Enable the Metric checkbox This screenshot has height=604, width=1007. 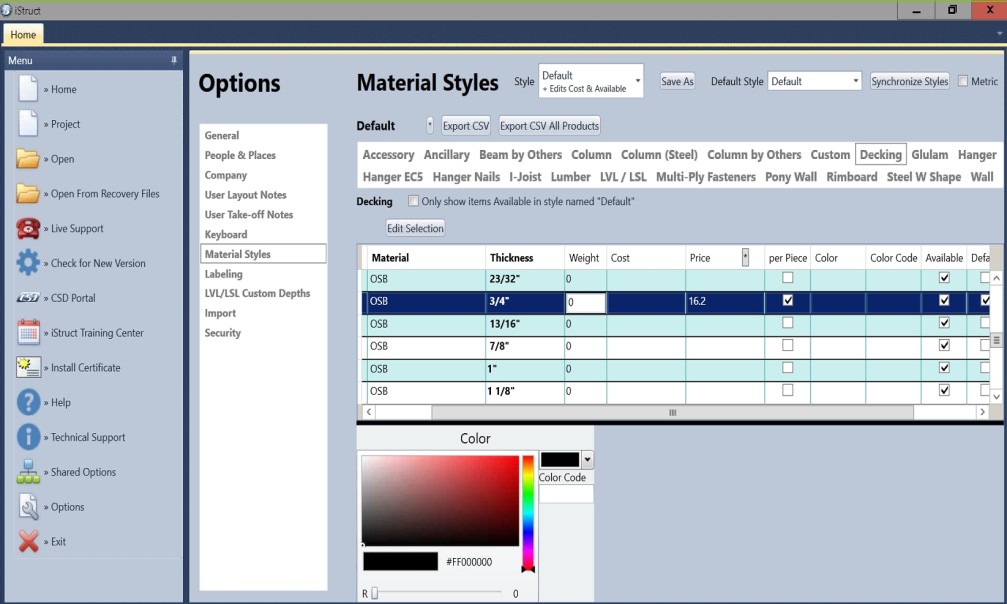[963, 82]
